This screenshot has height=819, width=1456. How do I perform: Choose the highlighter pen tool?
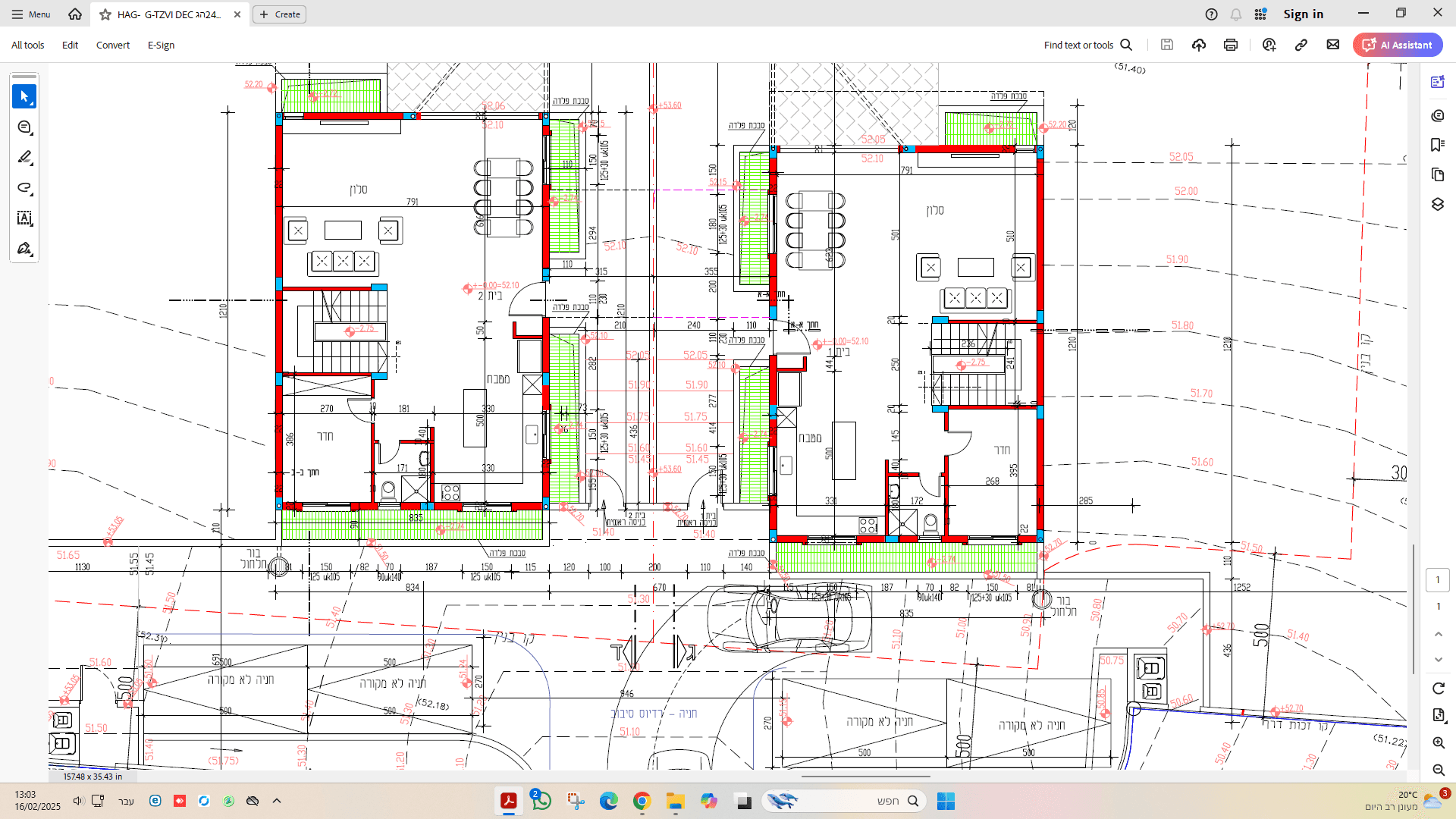24,158
